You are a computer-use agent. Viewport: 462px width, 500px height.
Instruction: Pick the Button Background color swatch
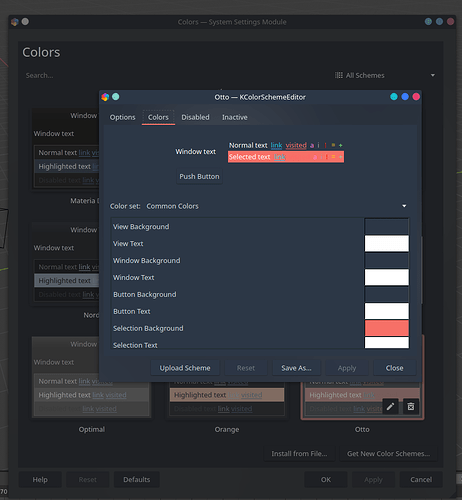click(x=386, y=294)
